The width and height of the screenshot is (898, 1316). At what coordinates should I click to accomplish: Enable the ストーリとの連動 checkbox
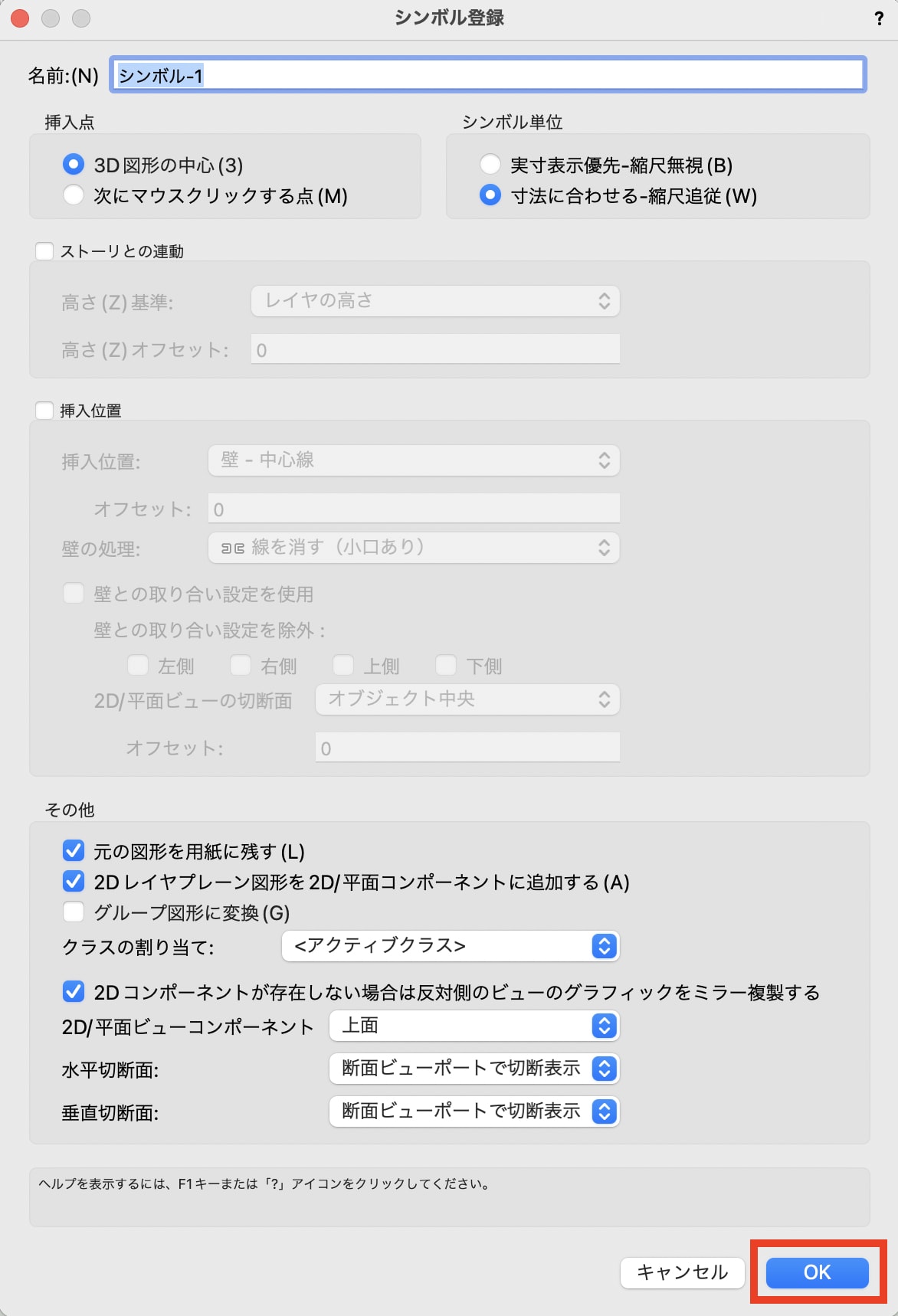(x=44, y=250)
